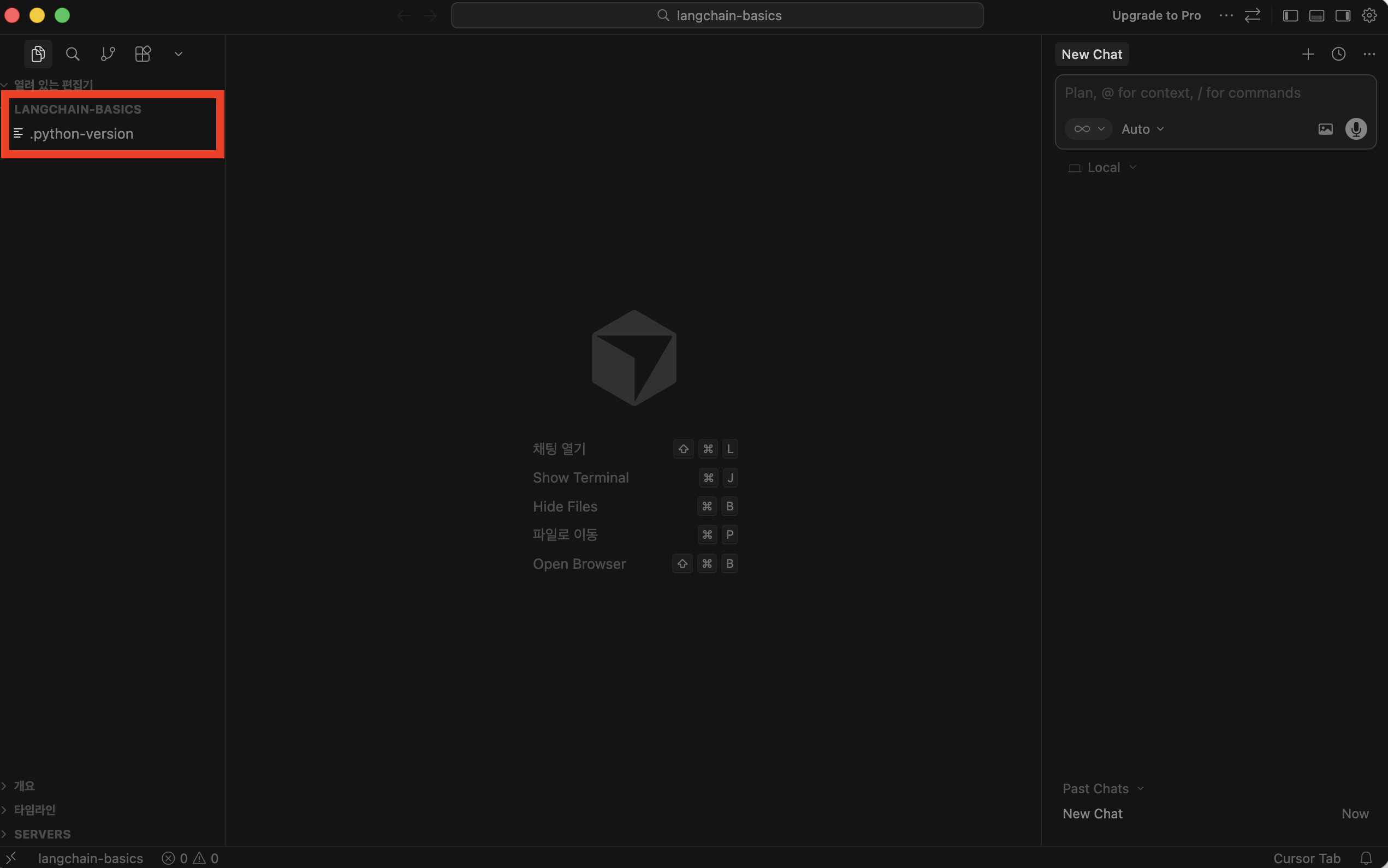Screen dimensions: 1388x868
Task: Toggle the primary left sidebar layout
Action: (x=1290, y=15)
